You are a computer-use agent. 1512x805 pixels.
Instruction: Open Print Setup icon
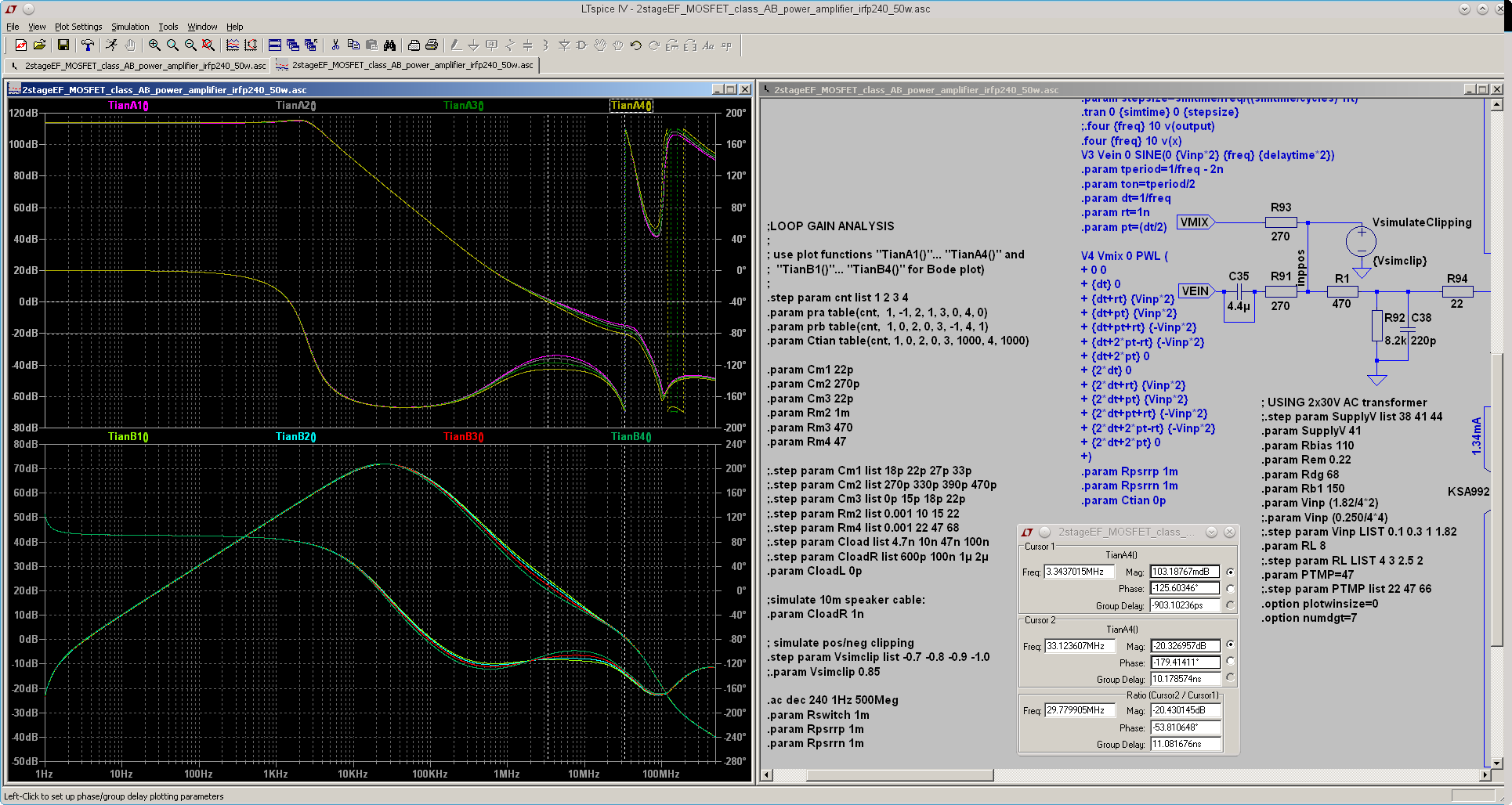pyautogui.click(x=414, y=45)
